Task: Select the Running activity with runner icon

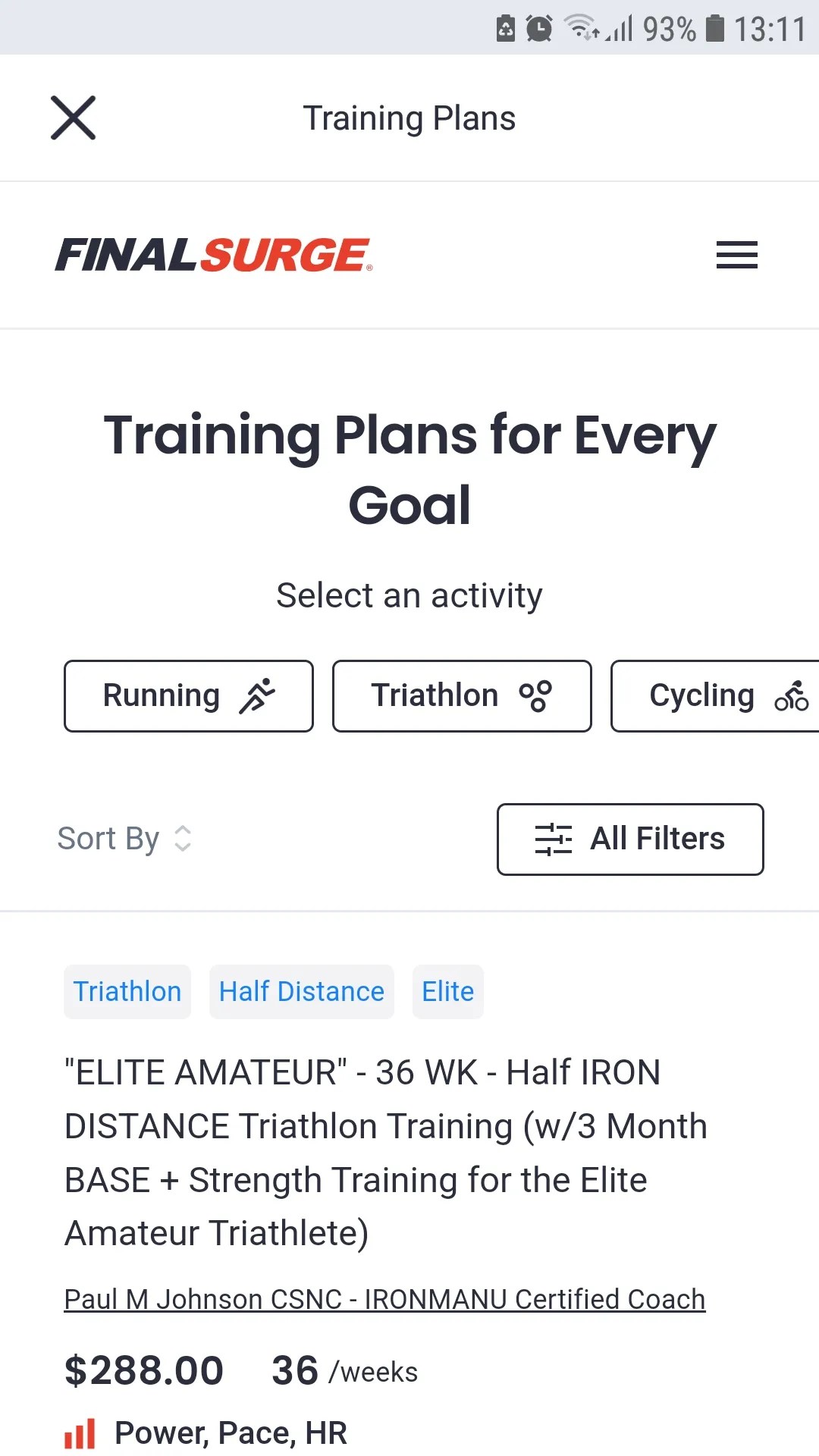Action: pos(188,695)
